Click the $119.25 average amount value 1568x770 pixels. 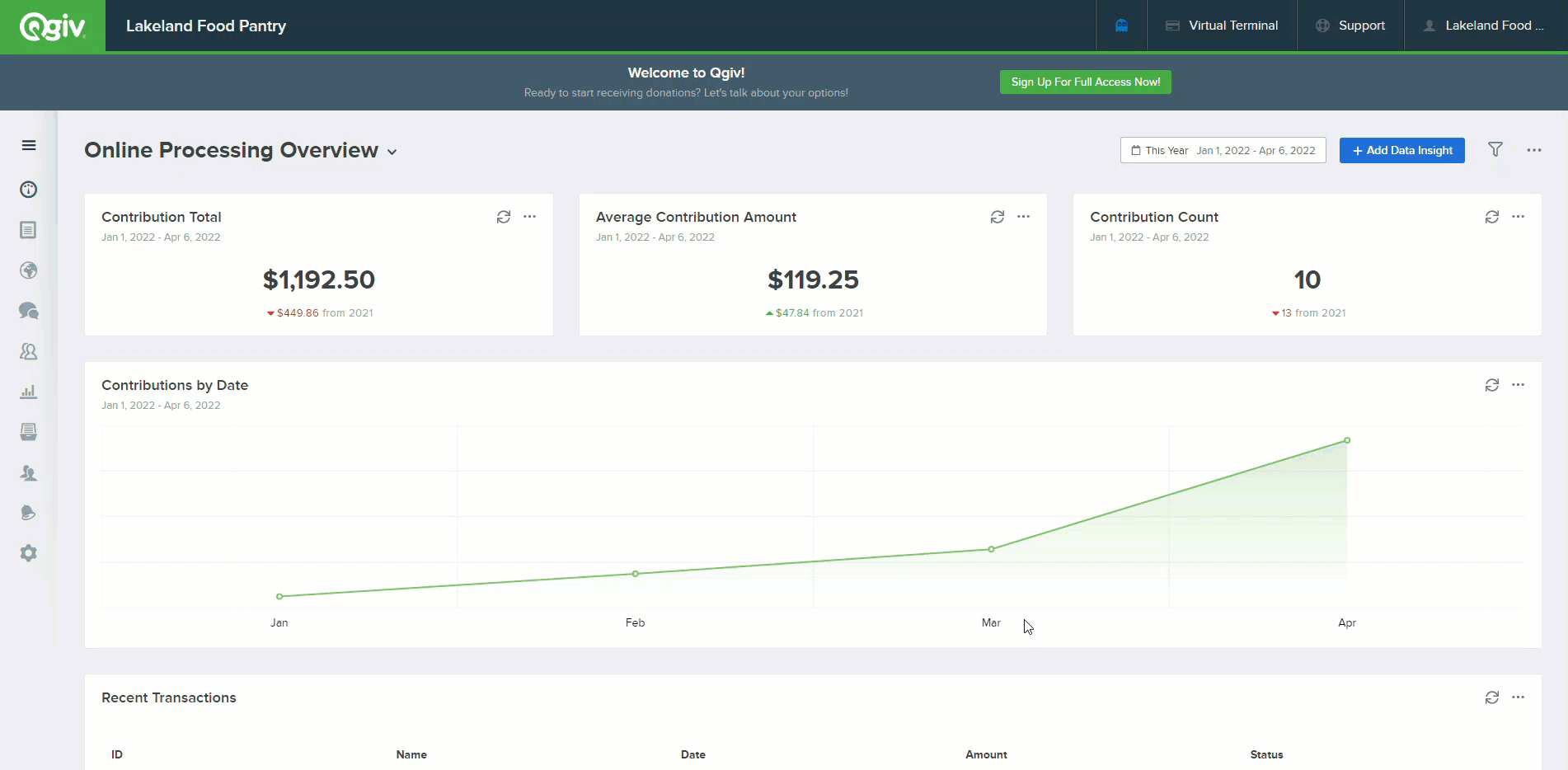814,279
